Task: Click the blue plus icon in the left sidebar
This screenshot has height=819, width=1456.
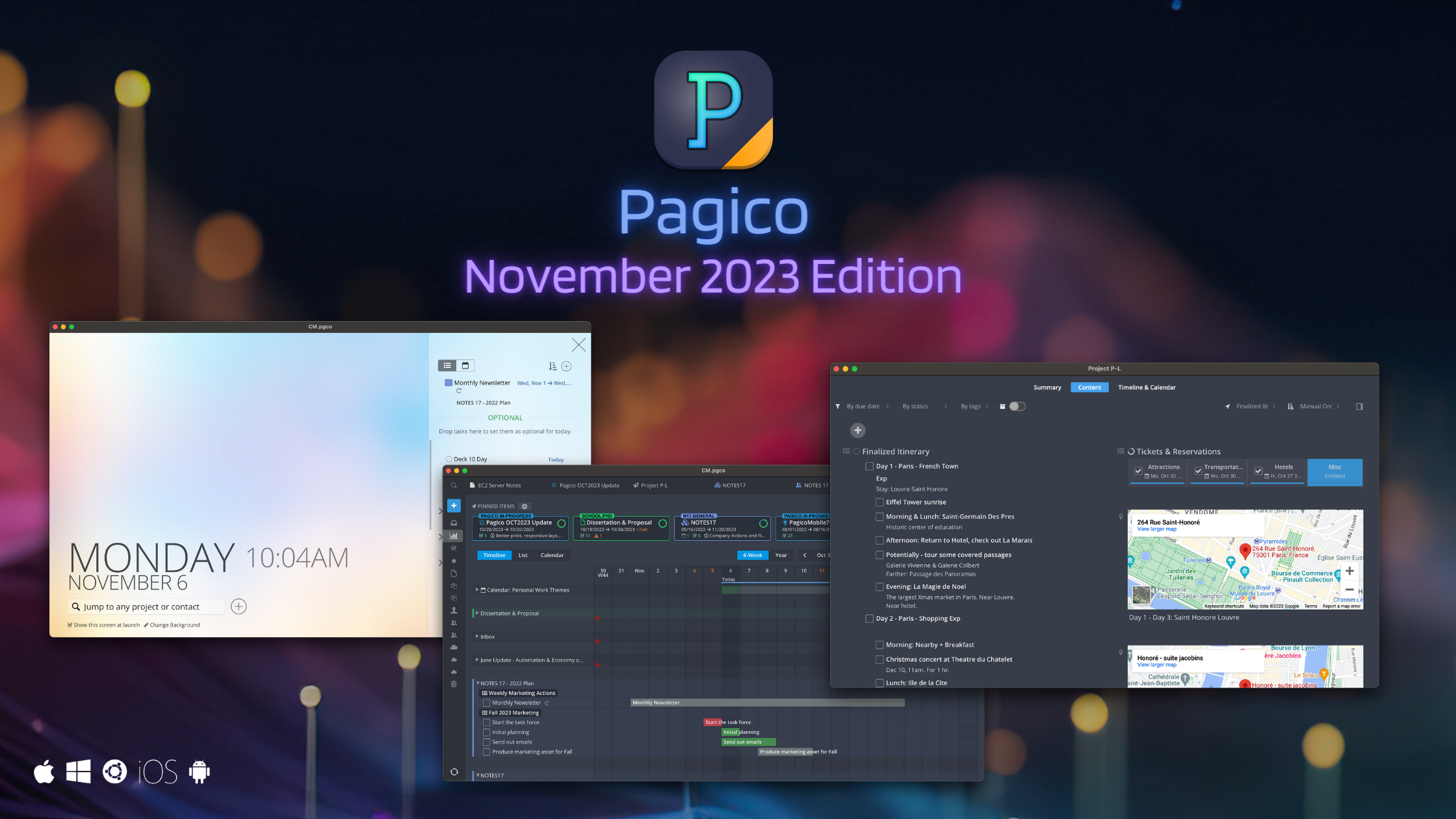Action: pyautogui.click(x=454, y=506)
